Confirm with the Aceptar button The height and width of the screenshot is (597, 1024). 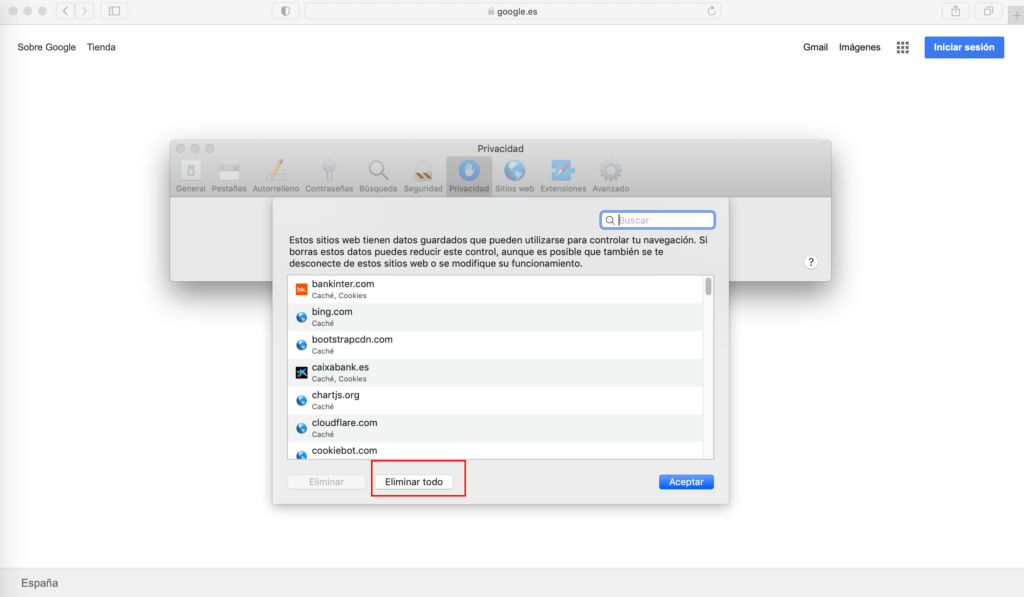pos(686,482)
